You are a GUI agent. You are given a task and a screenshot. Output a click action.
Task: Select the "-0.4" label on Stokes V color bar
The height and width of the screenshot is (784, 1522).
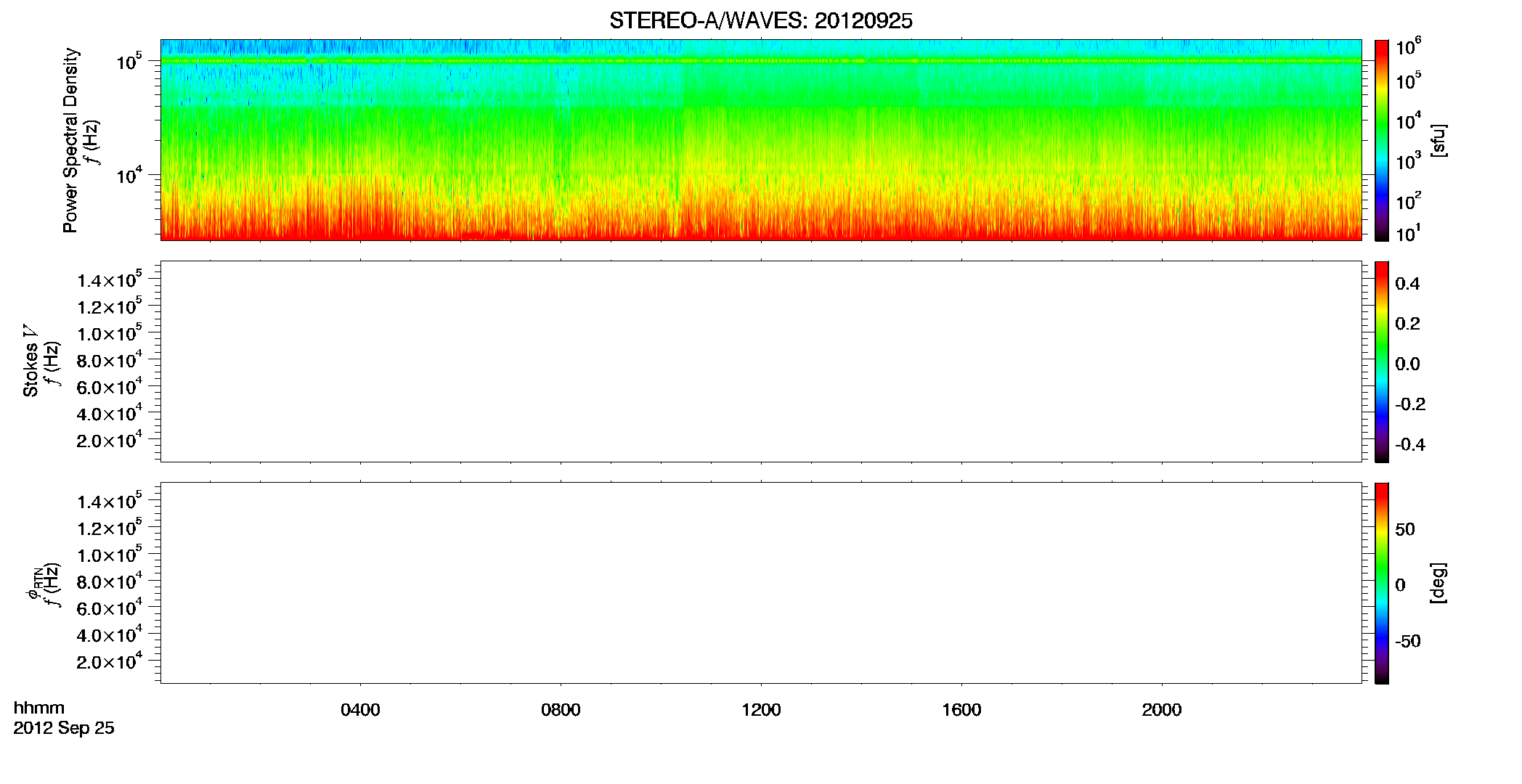pyautogui.click(x=1410, y=444)
